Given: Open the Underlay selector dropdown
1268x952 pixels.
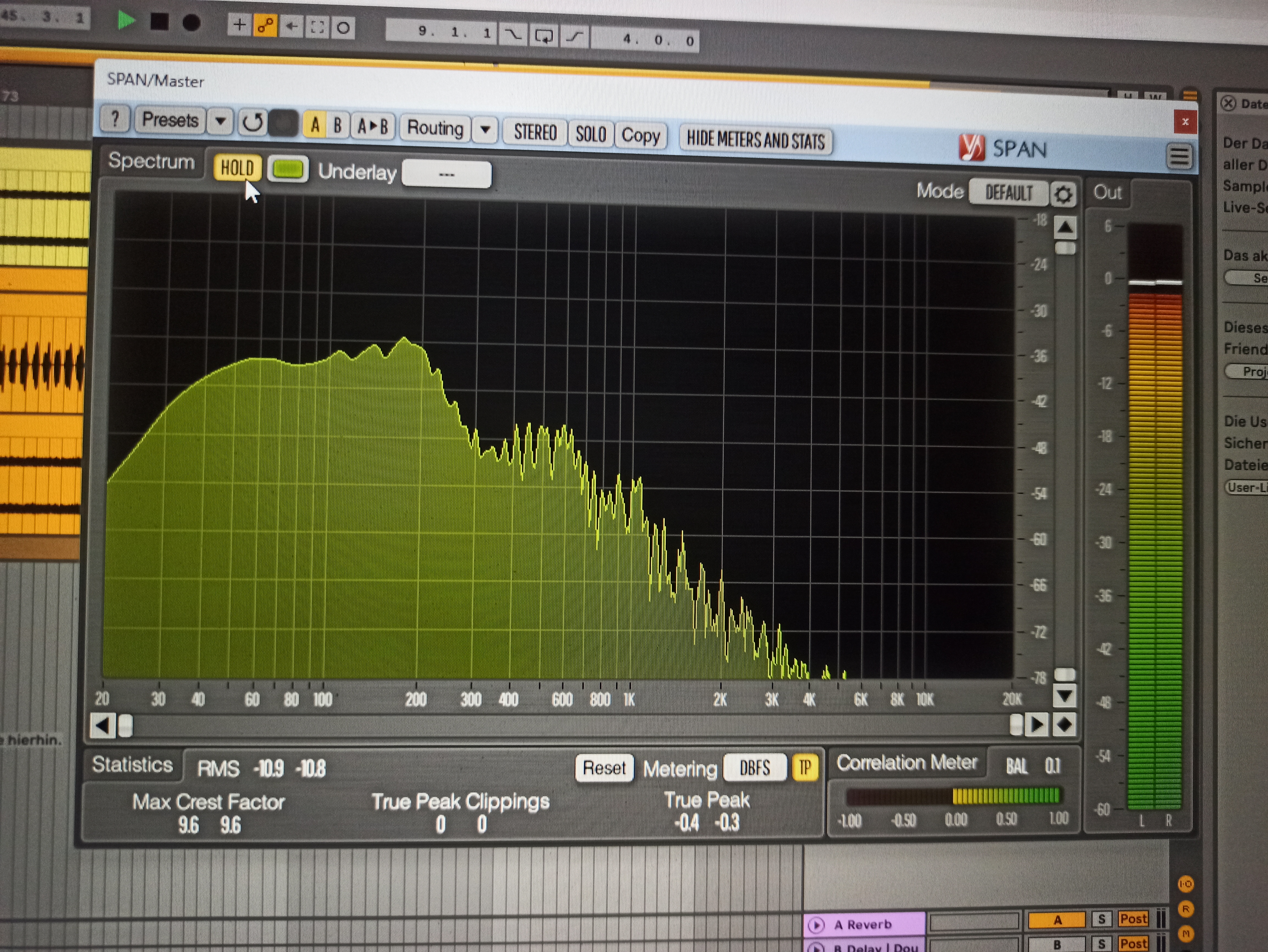Looking at the screenshot, I should 446,174.
